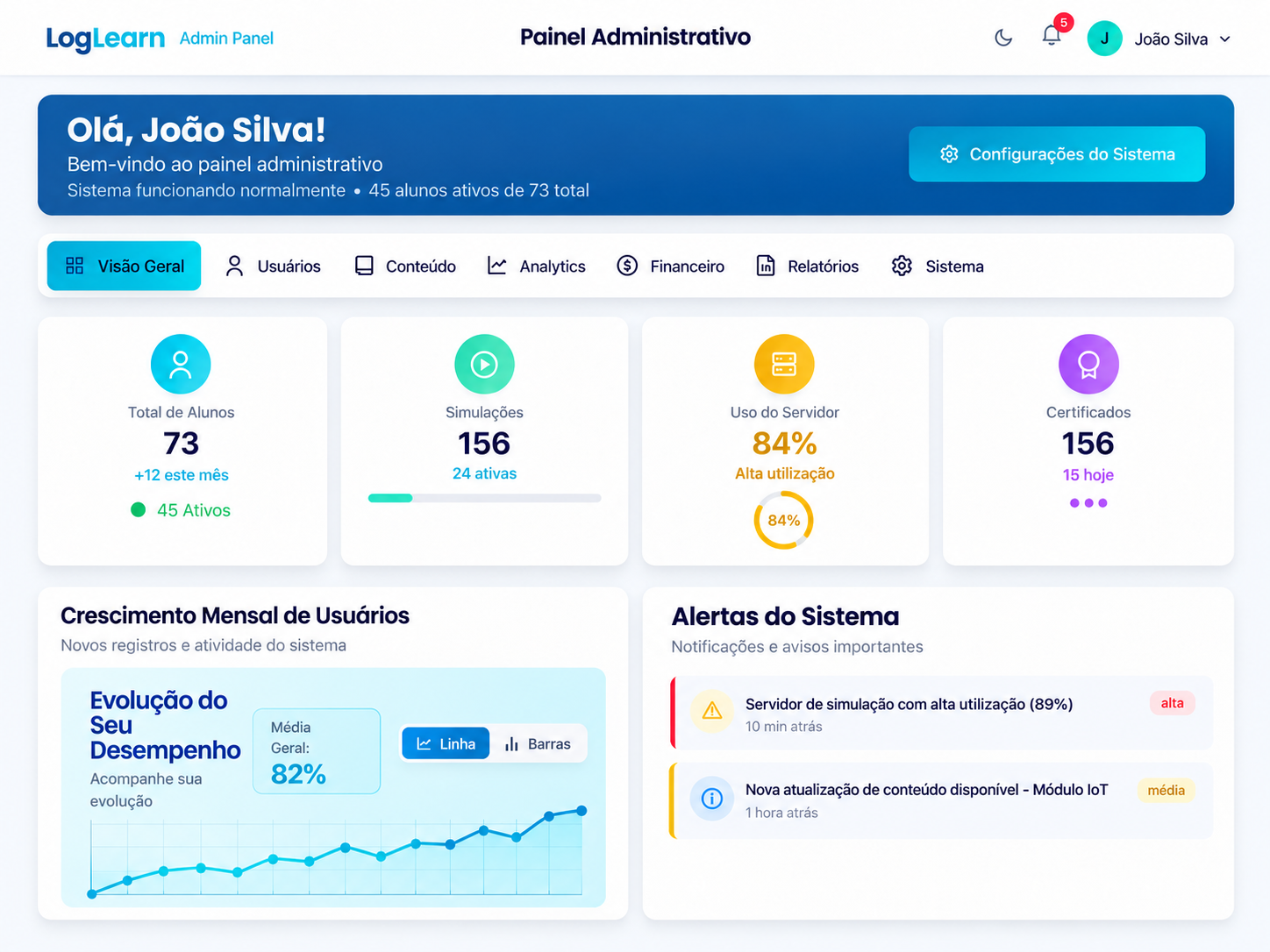Expand the João Silva account dropdown arrow

[x=1225, y=39]
